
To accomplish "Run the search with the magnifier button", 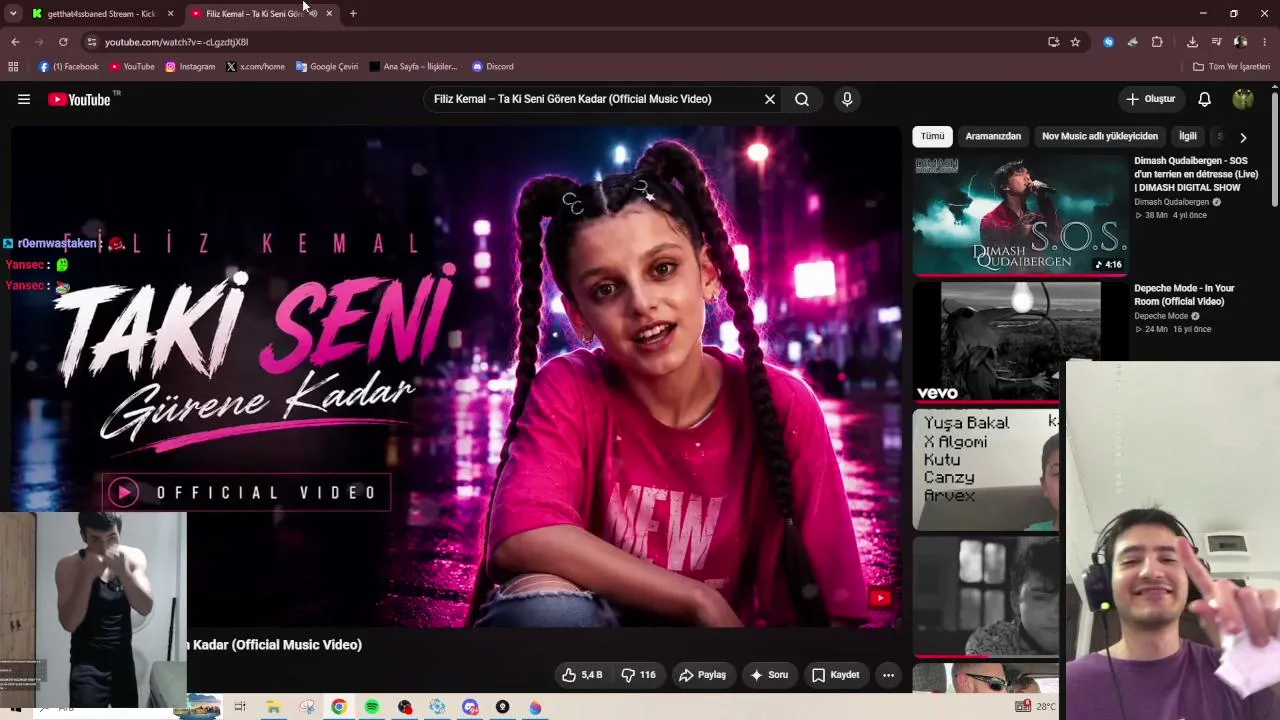I will [x=802, y=99].
